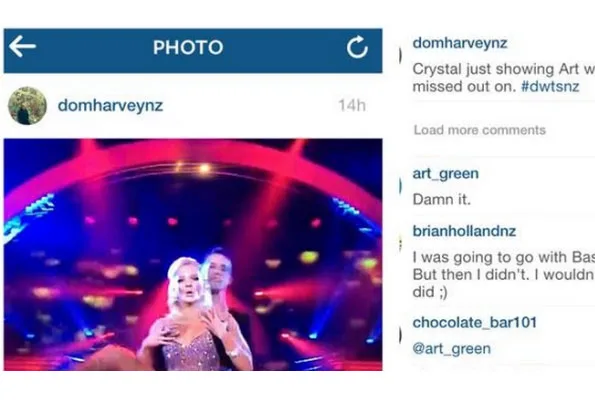Click avatar beside chocolate_bar101 comment
The image size is (595, 400).
tap(400, 335)
